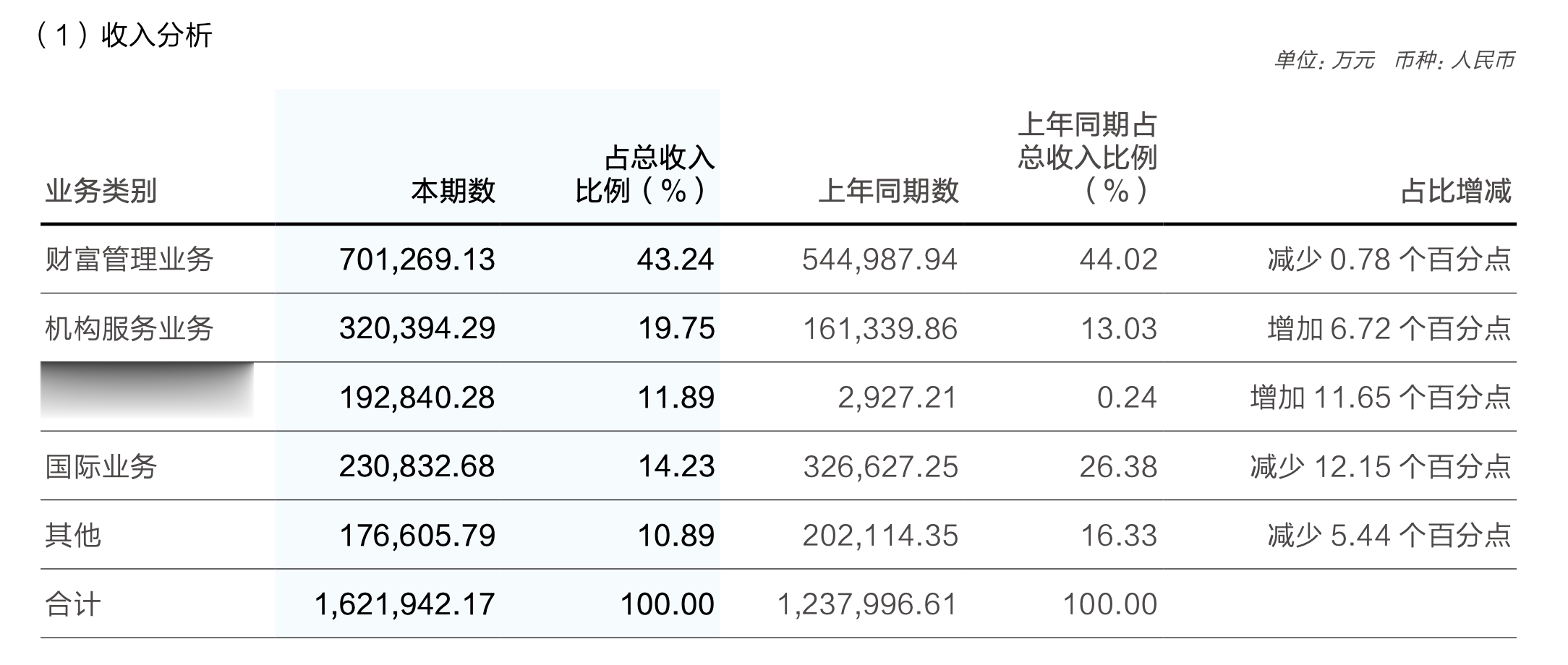Viewport: 1568px width, 665px height.
Task: Click the blurred business category cell
Action: [x=147, y=390]
